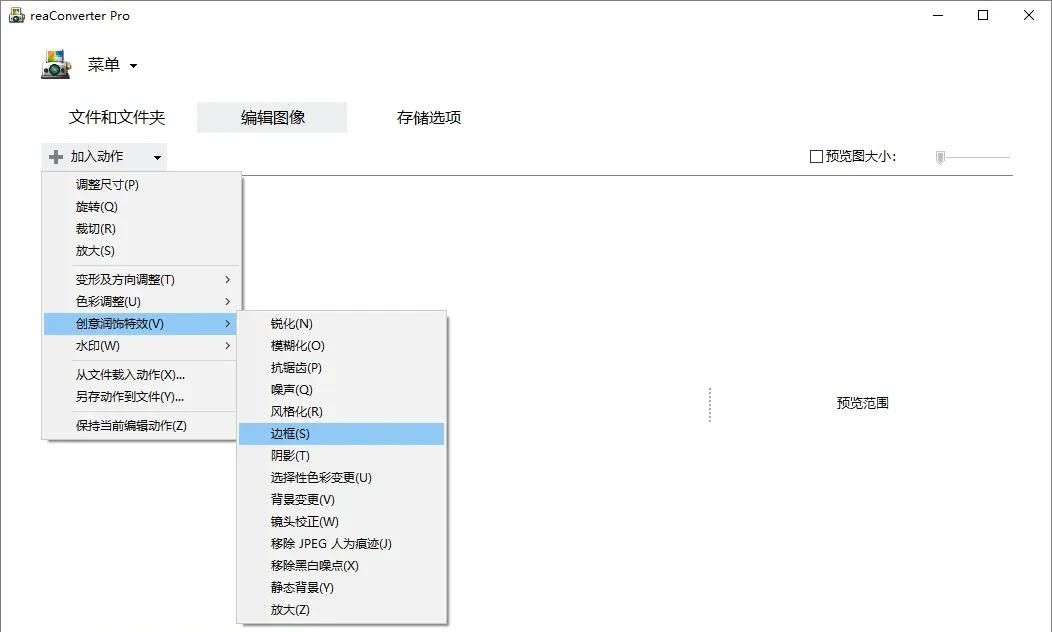
Task: Expand the 水印 submenu
Action: click(95, 345)
